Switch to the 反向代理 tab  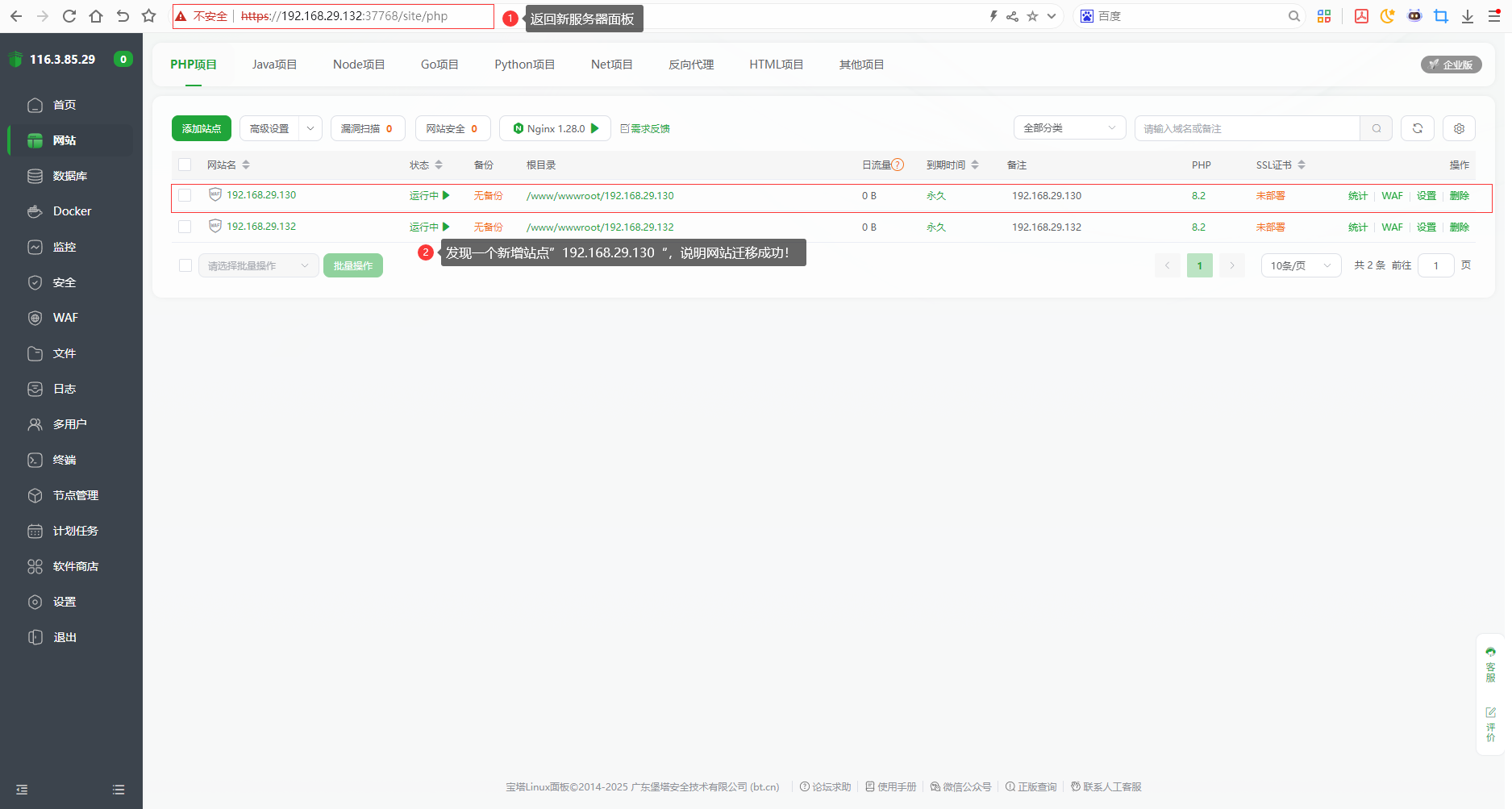tap(691, 64)
